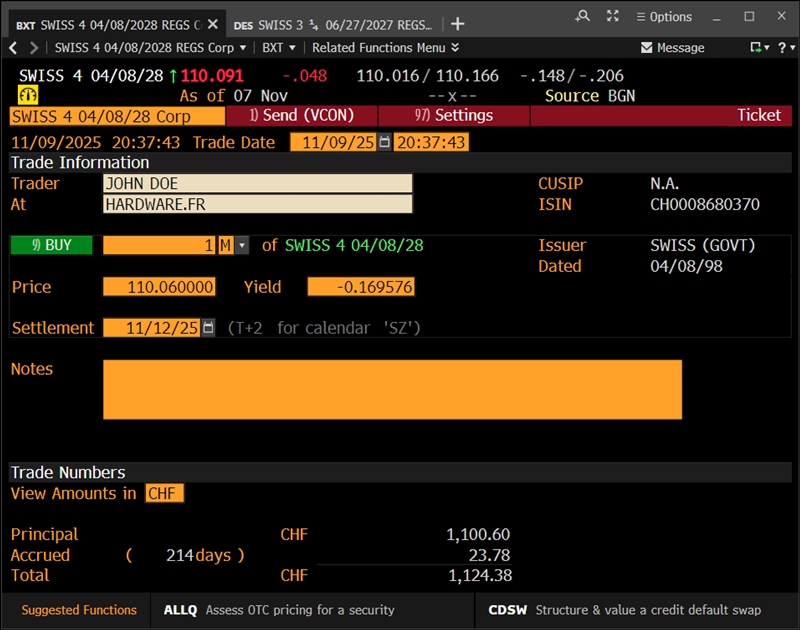Click the yellow gauge icon under SWISS
This screenshot has height=630, width=800.
tap(28, 95)
